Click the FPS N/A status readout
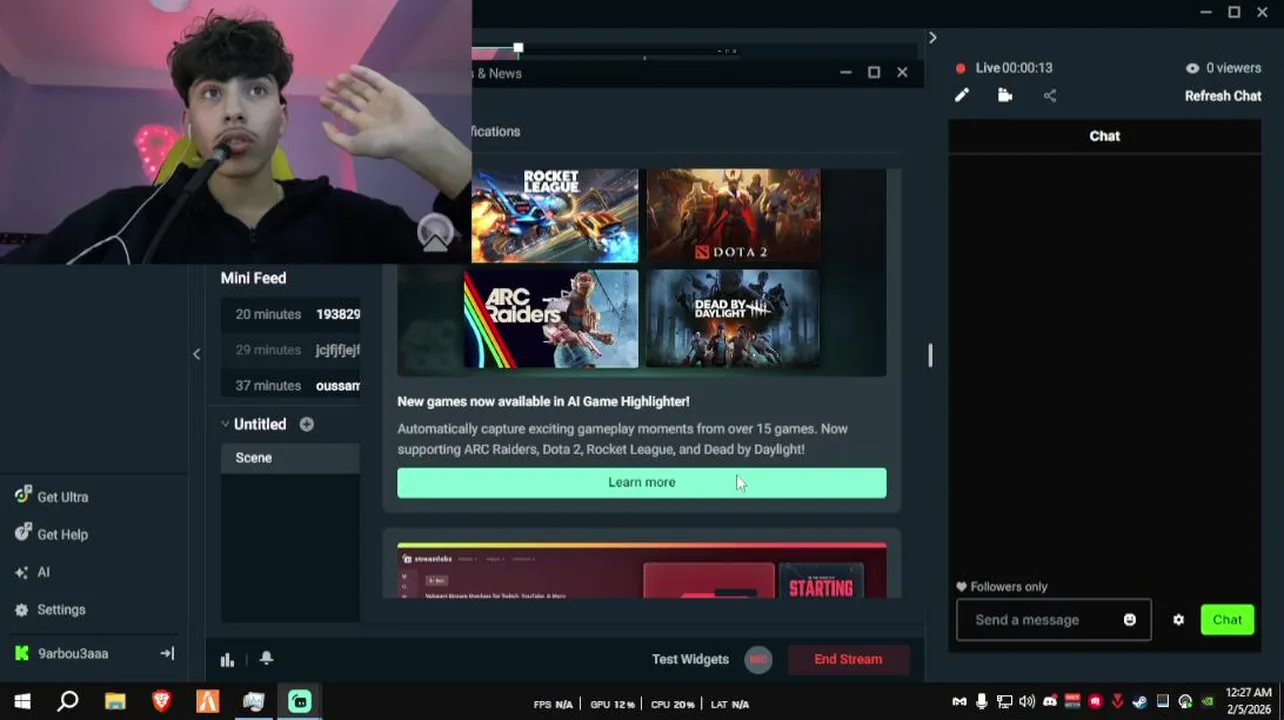Viewport: 1284px width, 720px height. click(553, 704)
